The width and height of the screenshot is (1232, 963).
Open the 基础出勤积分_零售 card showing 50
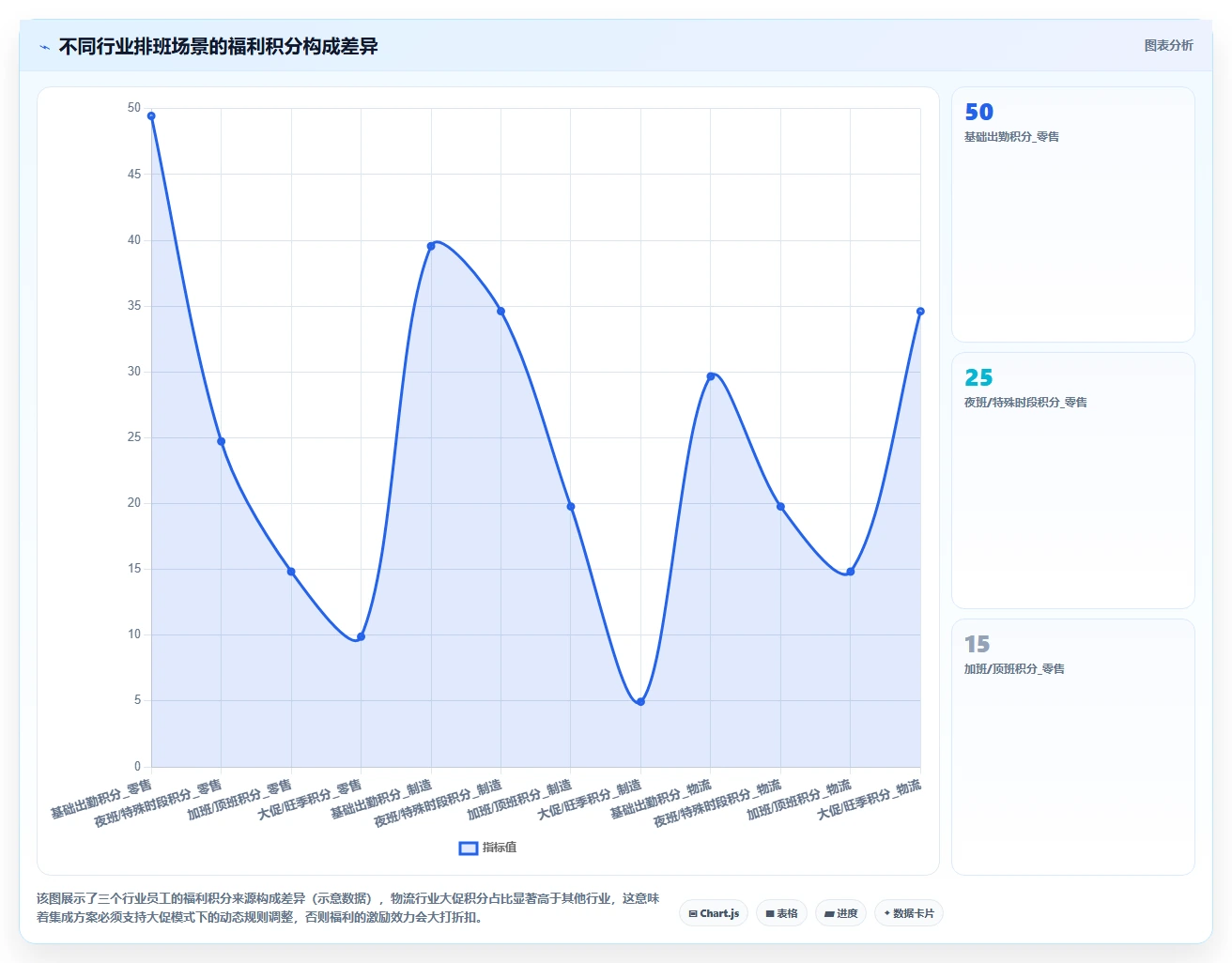point(1073,215)
